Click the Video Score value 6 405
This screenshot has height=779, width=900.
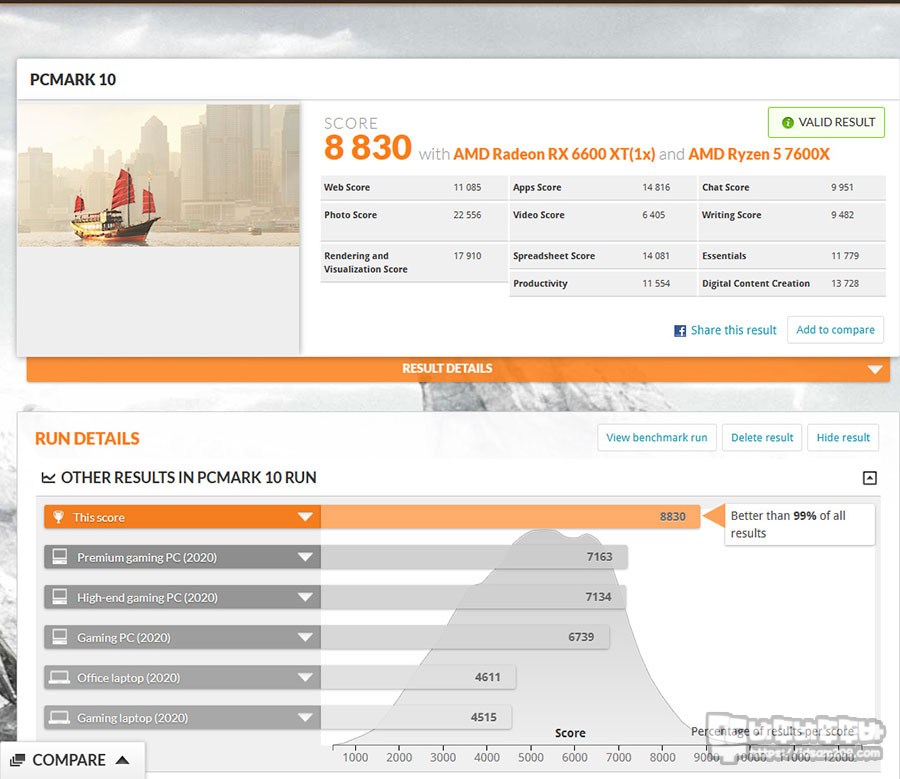coord(654,215)
